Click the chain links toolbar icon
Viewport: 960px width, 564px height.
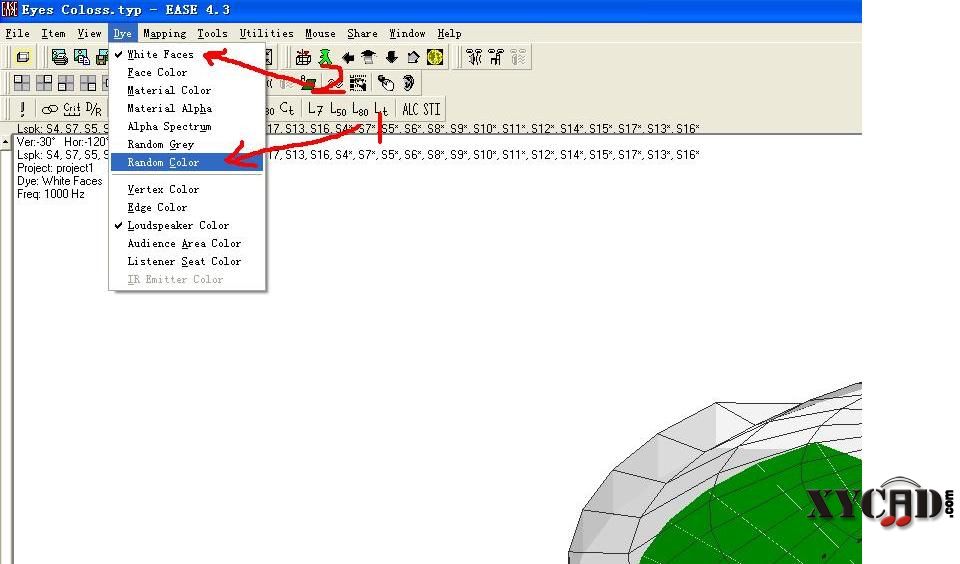click(50, 110)
